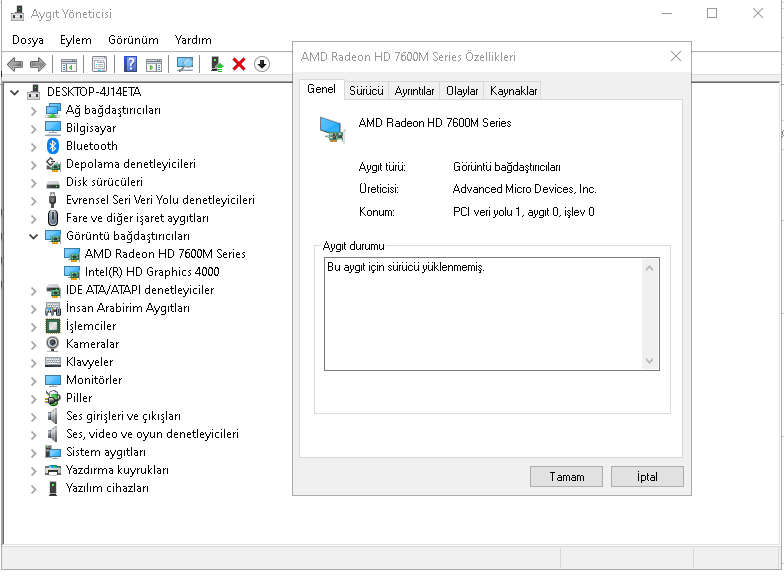The width and height of the screenshot is (784, 576).
Task: Select the Kameralar category label
Action: [92, 344]
